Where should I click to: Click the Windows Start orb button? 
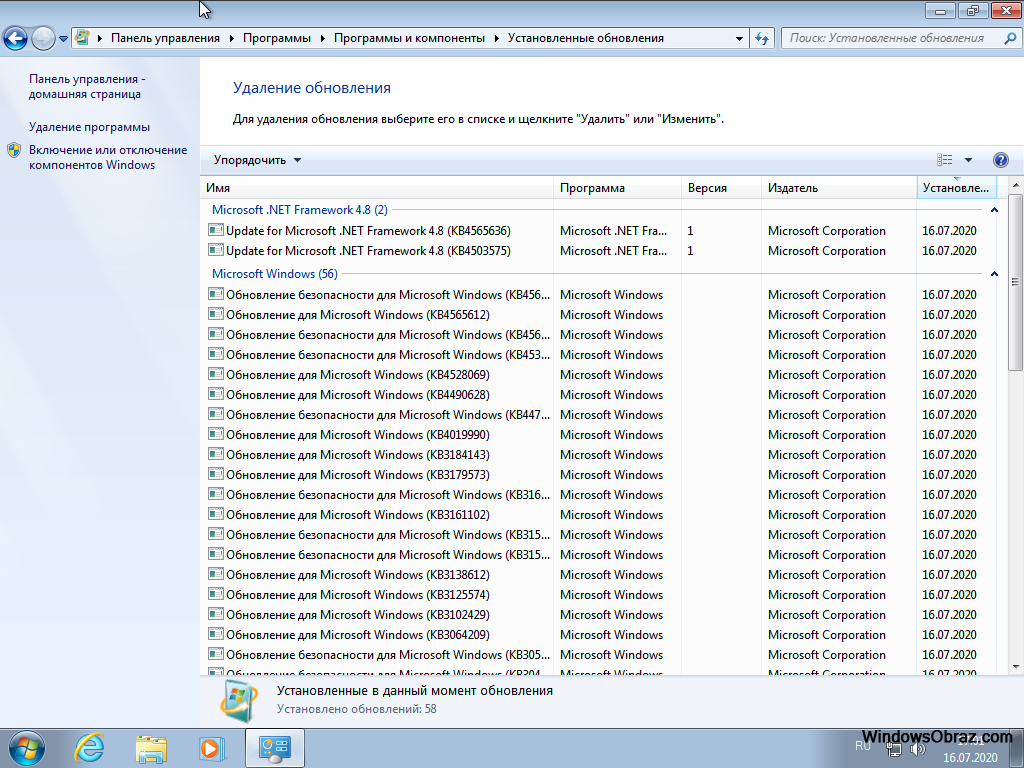[26, 747]
